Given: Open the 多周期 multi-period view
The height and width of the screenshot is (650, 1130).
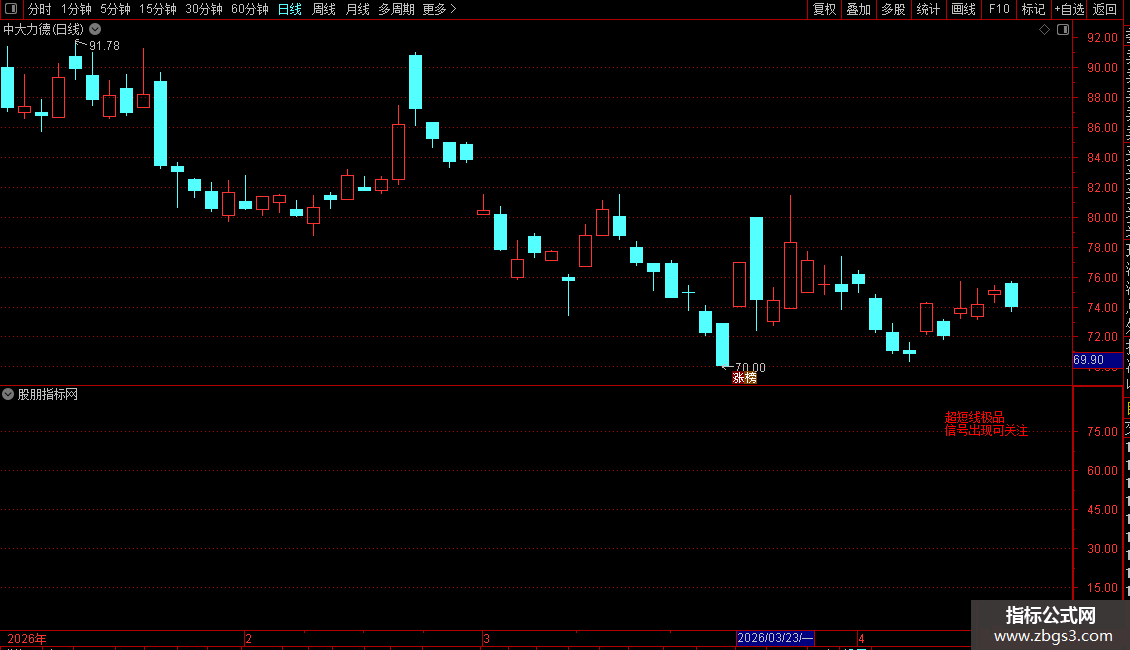Looking at the screenshot, I should (396, 9).
